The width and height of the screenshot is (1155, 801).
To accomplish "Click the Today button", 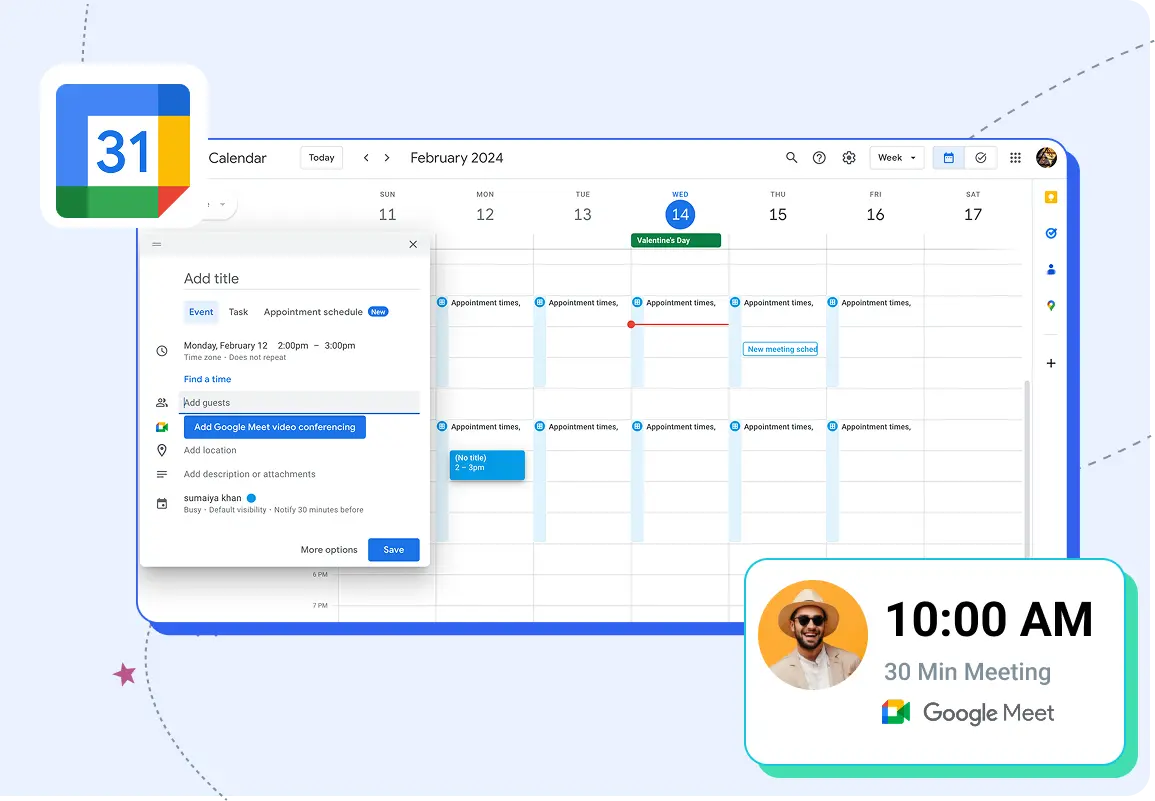I will pos(321,158).
